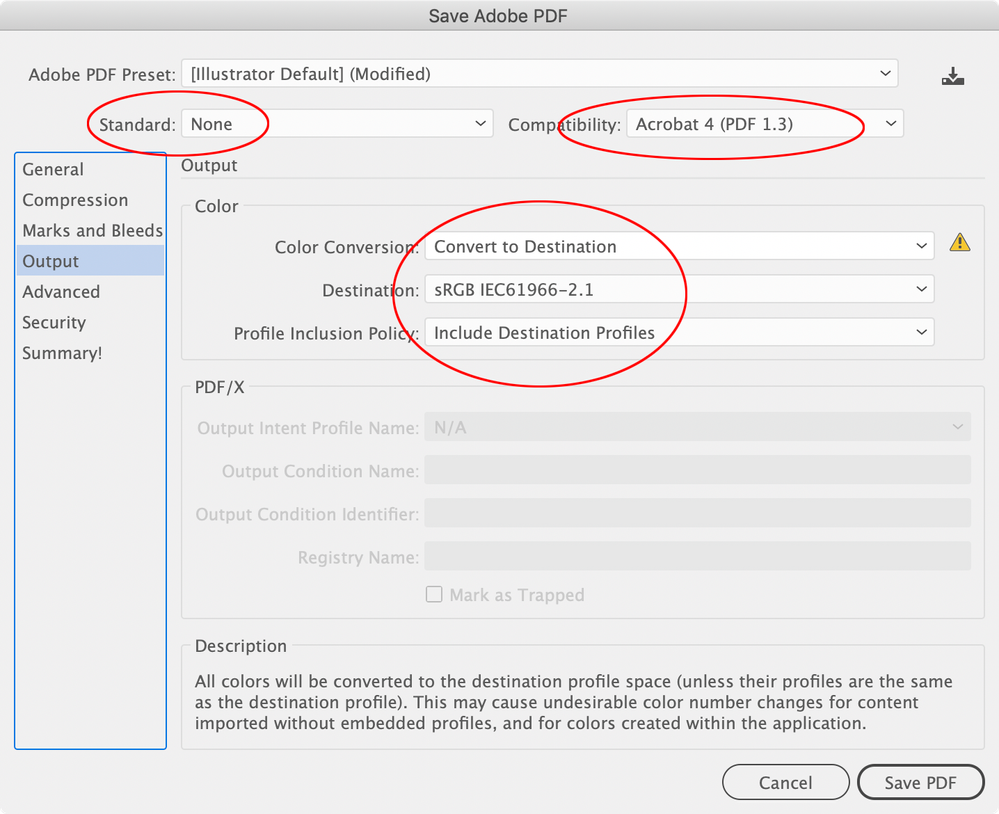Switch to Marks and Bleeds section
This screenshot has width=999, height=814.
[x=90, y=231]
